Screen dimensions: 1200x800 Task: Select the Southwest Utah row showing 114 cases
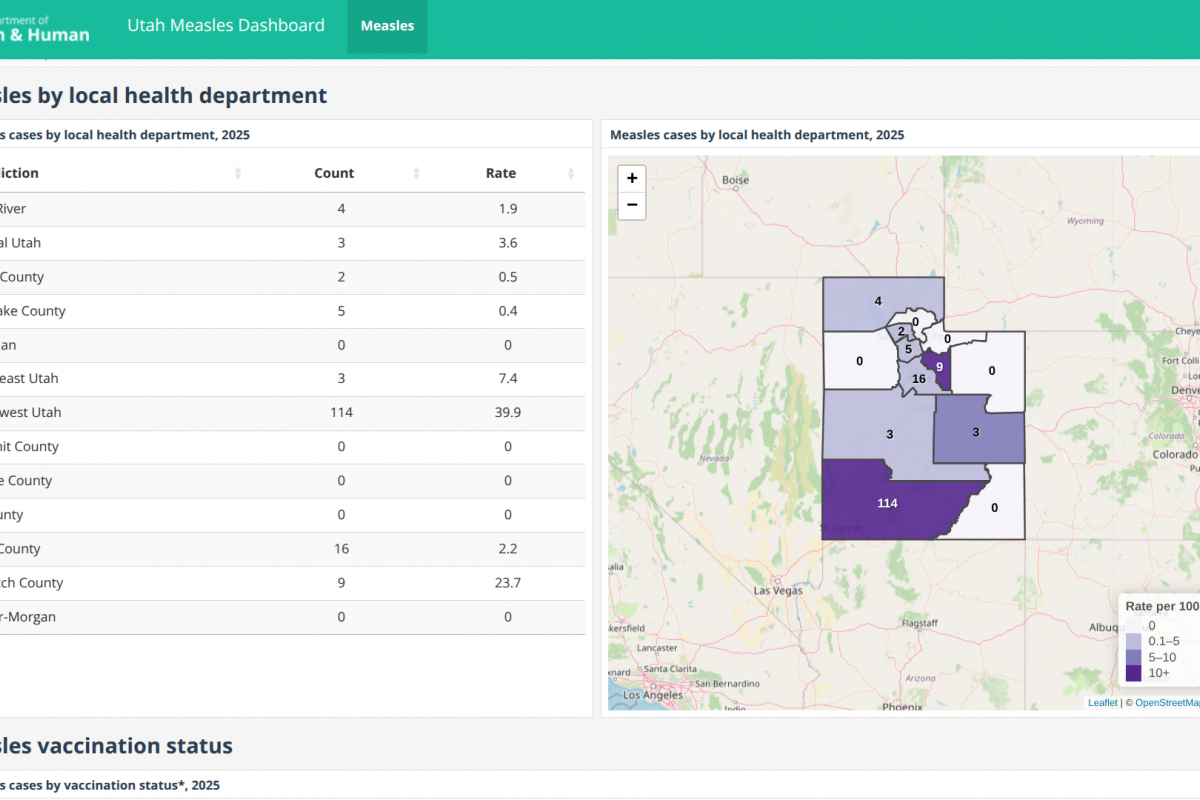point(290,412)
